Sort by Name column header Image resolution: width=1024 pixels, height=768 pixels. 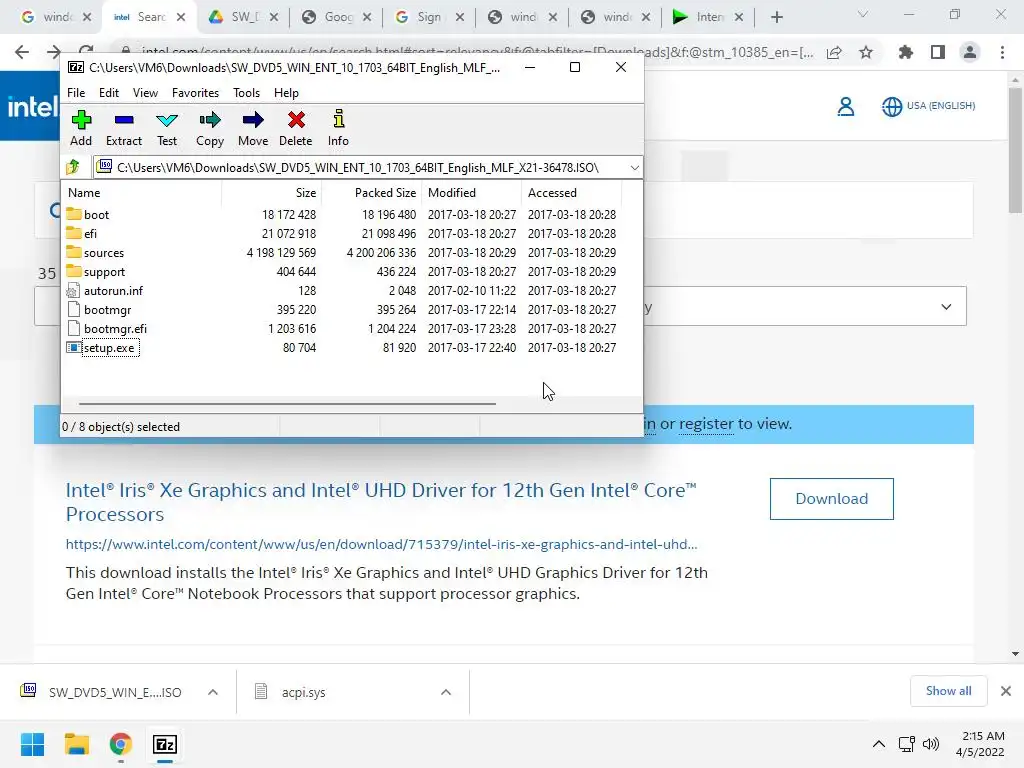coord(141,193)
